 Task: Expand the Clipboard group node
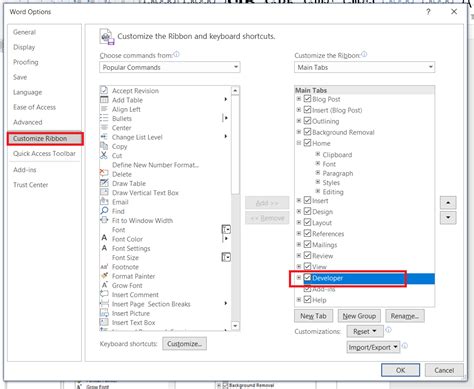[x=318, y=154]
